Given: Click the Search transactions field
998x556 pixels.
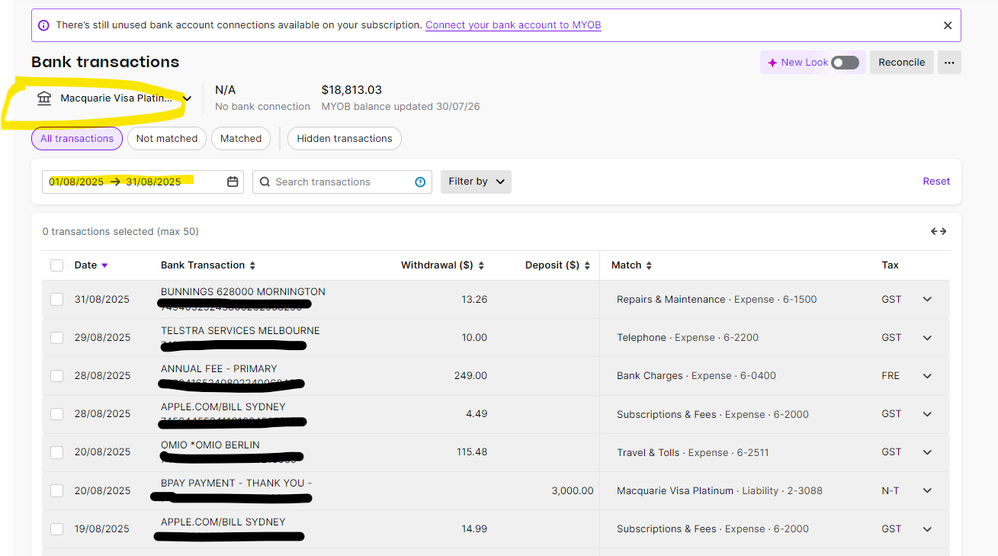Looking at the screenshot, I should pos(342,182).
